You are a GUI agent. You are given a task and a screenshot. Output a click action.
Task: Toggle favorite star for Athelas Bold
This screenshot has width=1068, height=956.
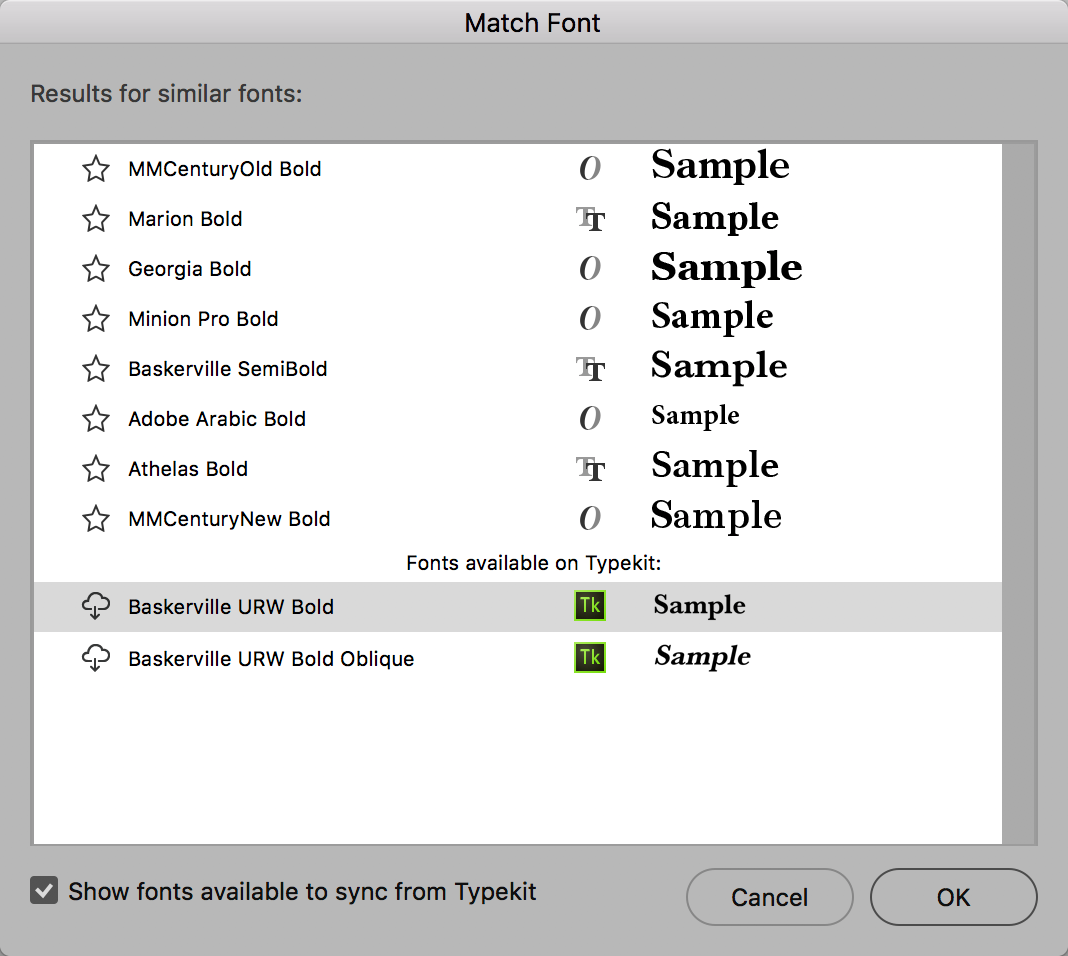[x=96, y=468]
